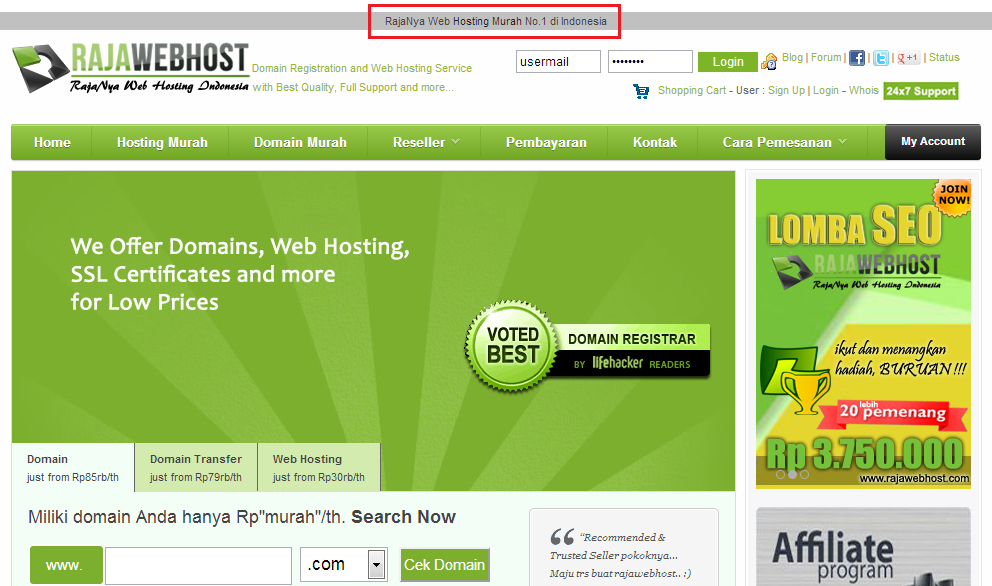The image size is (992, 586).
Task: Click the domain name input field
Action: point(198,566)
